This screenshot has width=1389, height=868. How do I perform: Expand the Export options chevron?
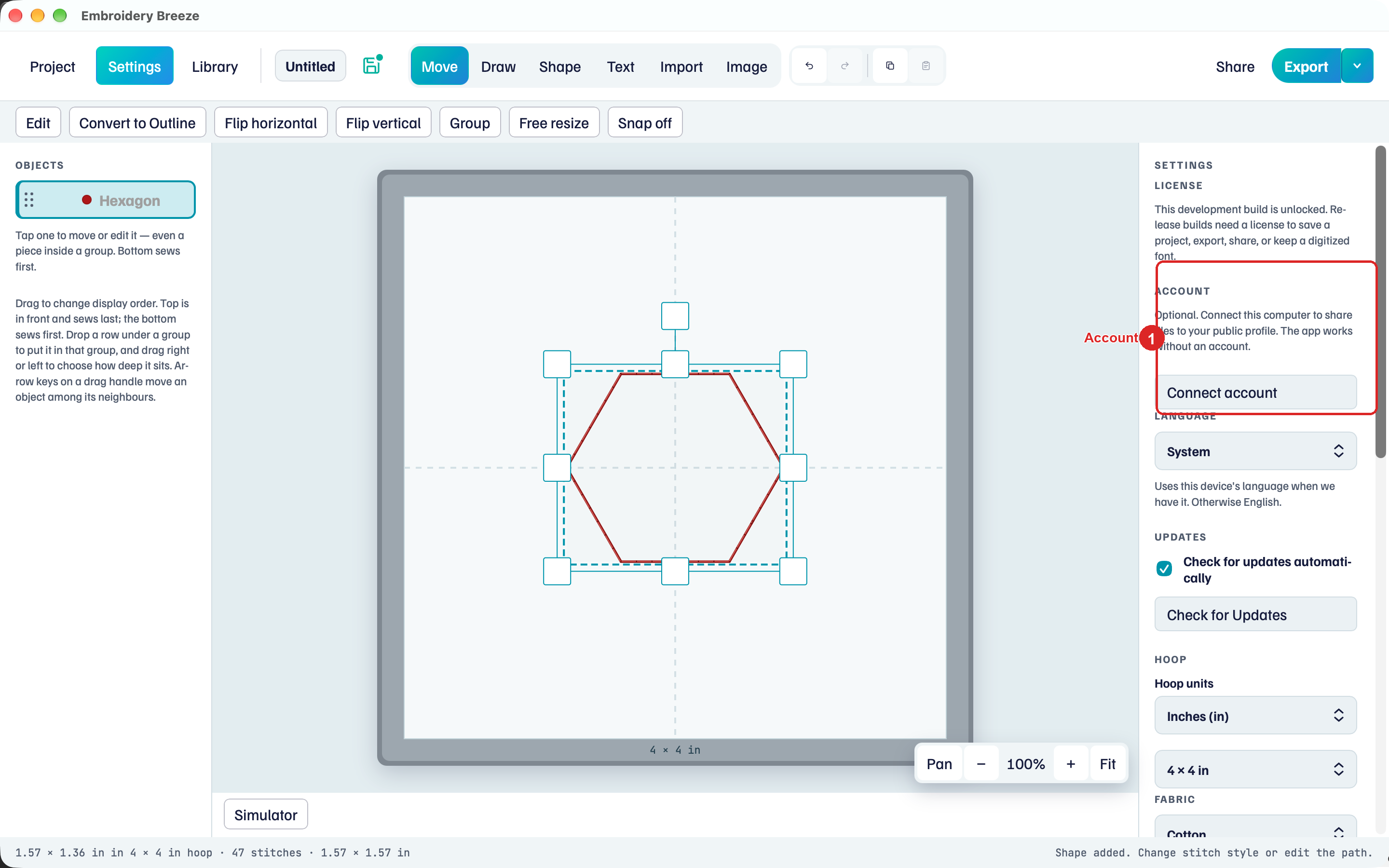click(1357, 66)
